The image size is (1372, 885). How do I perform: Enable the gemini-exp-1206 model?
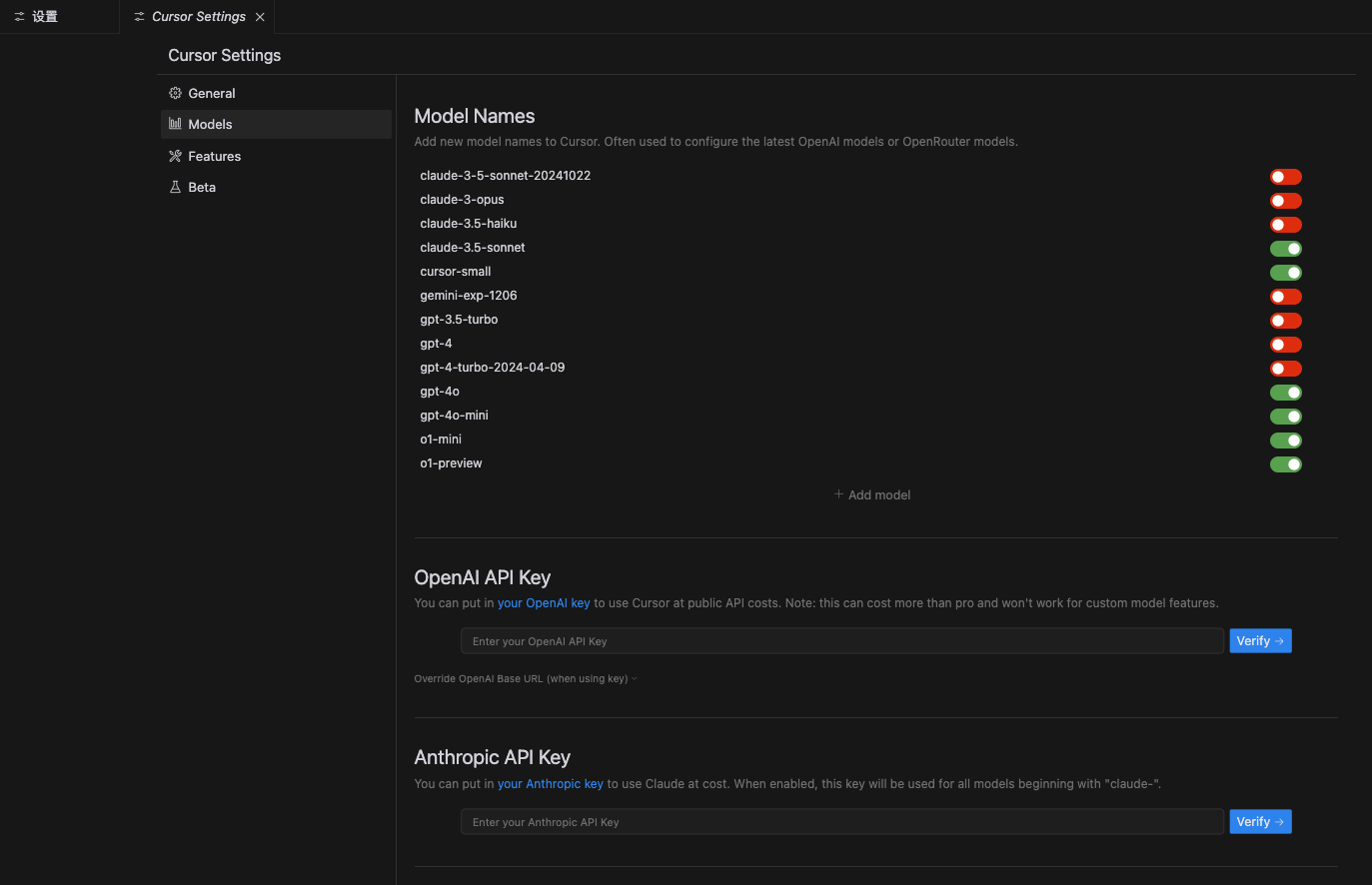click(1286, 297)
